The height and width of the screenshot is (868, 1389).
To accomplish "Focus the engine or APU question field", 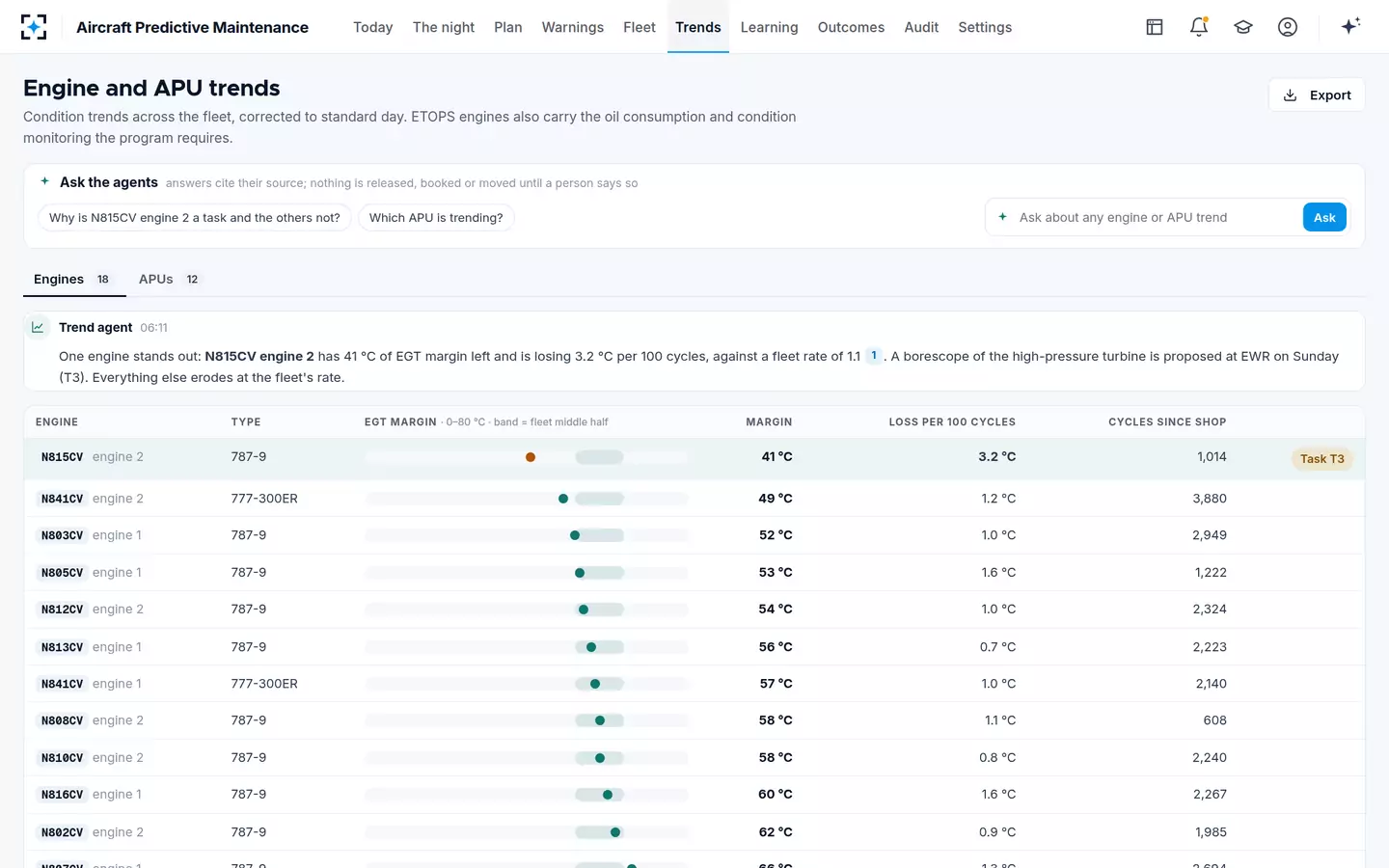I will coord(1154,217).
